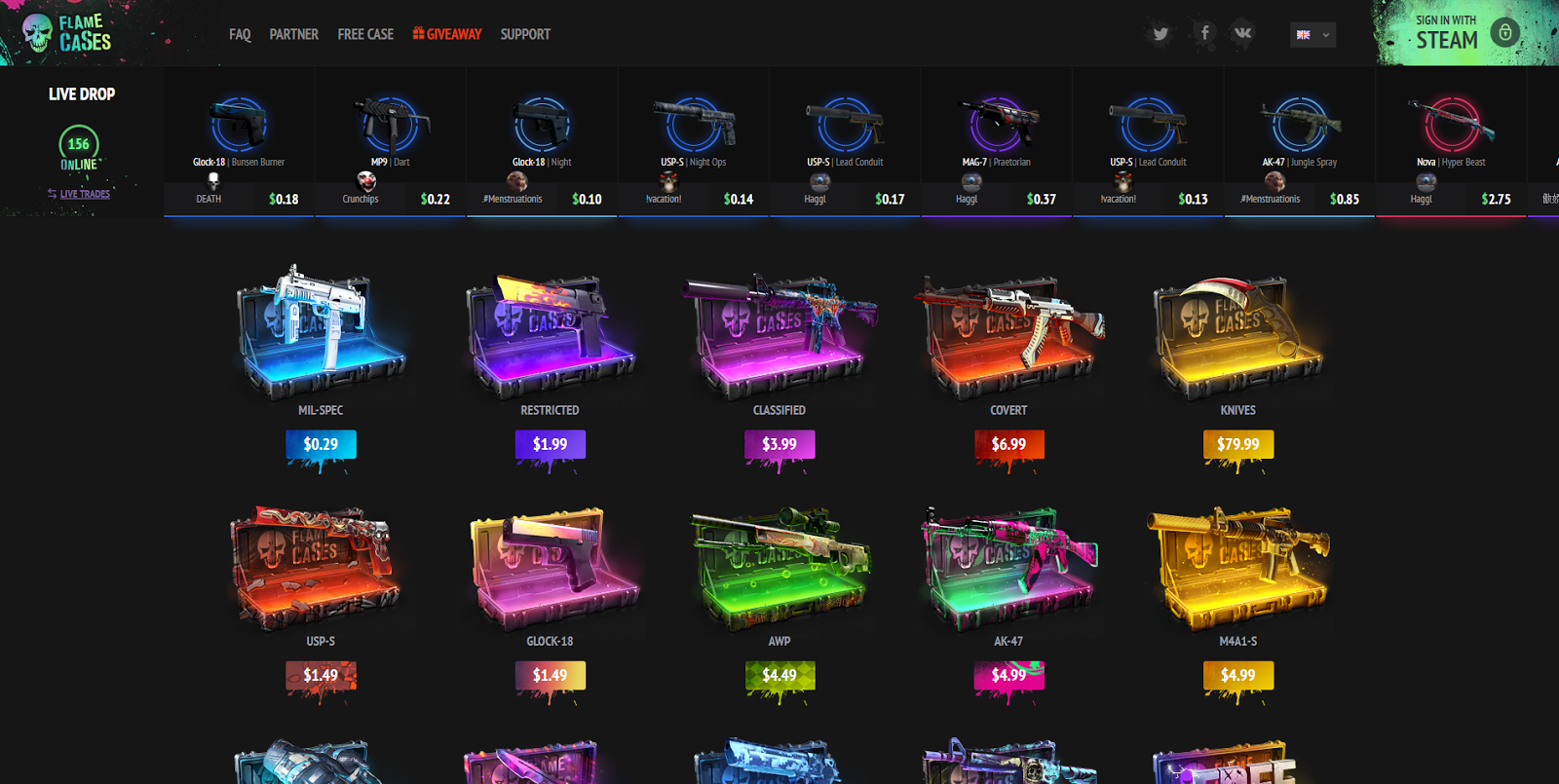Open the LIVE TRADES link
1559x784 pixels.
[x=79, y=194]
